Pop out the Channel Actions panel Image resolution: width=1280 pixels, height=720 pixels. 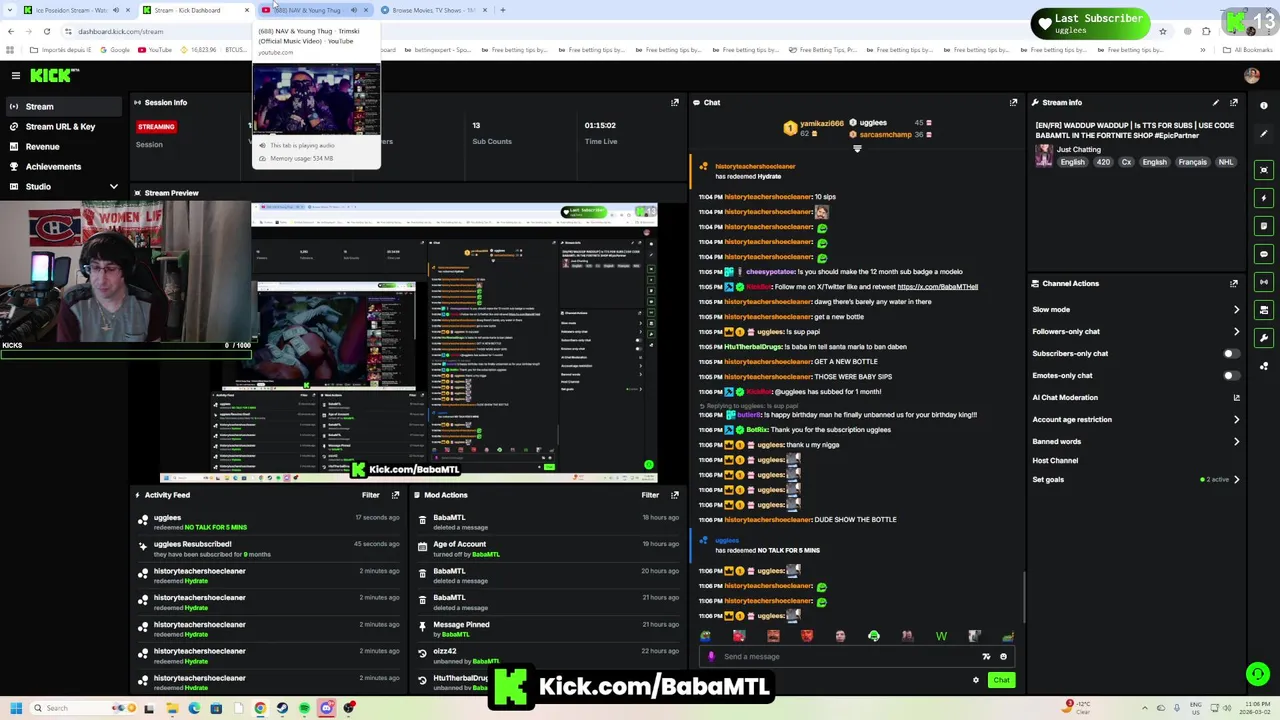(1234, 283)
